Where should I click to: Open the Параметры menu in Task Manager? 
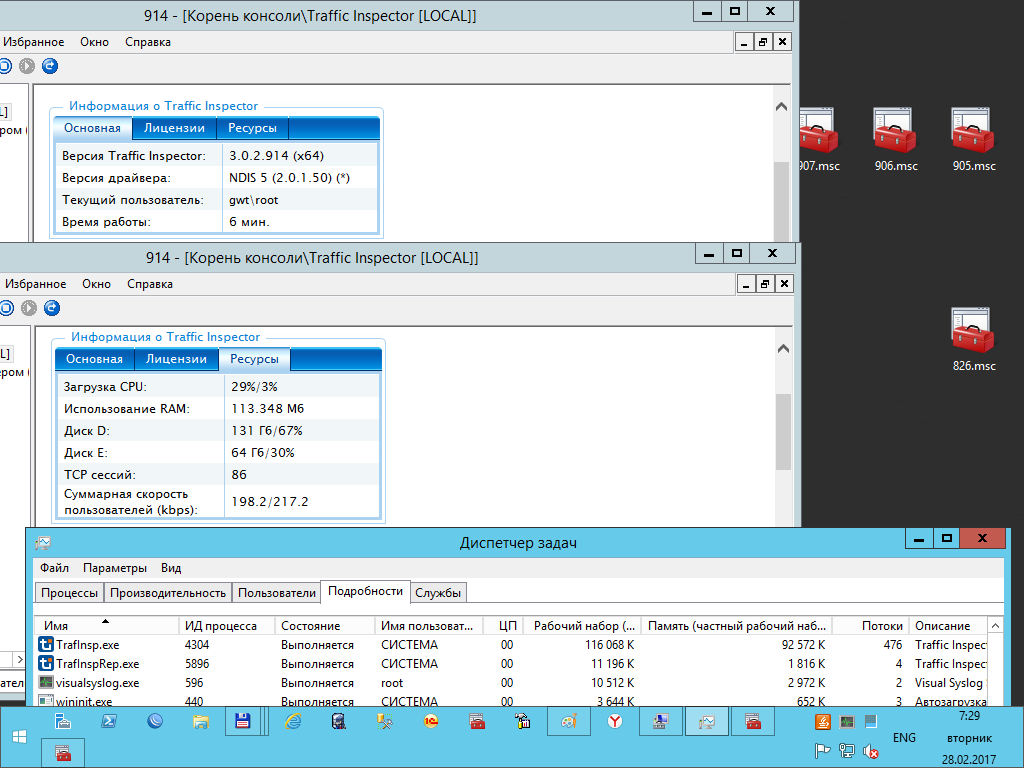click(x=115, y=568)
